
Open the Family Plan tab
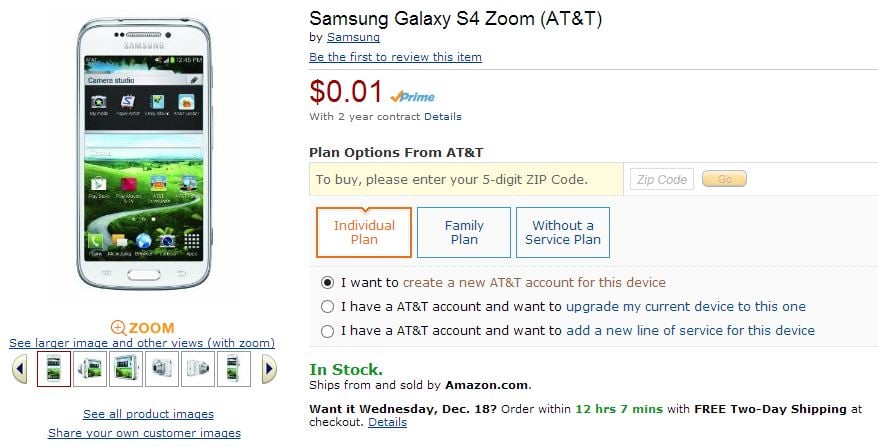click(464, 233)
